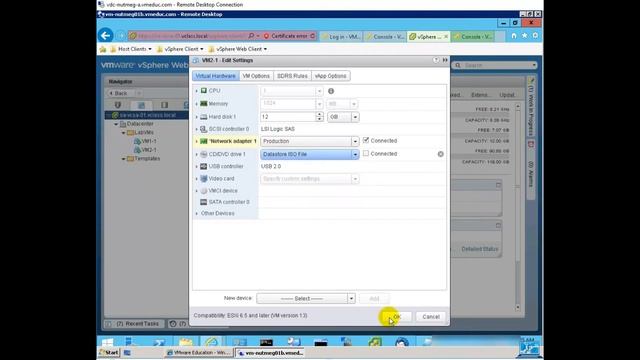Click the browser settings gear icon
Viewport: 640px width, 360px height.
tap(535, 36)
